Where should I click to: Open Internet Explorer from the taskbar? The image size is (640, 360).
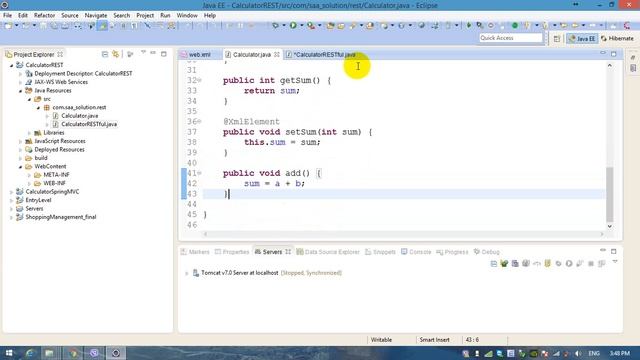[30, 353]
